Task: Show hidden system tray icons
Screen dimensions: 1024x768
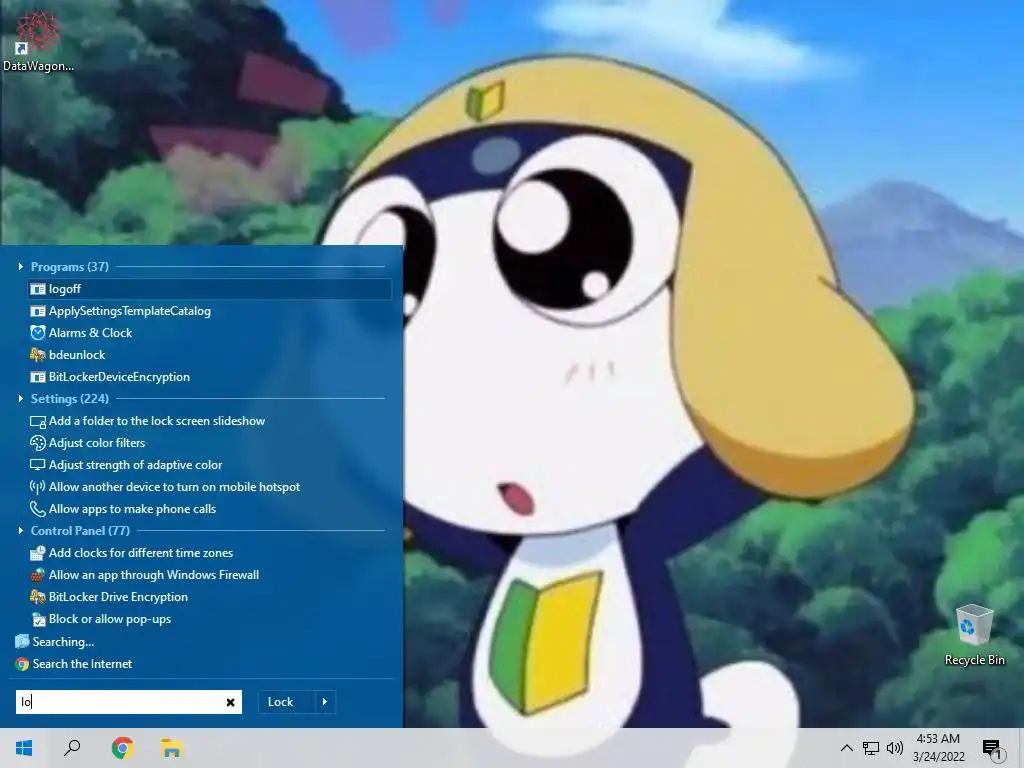Action: click(x=846, y=748)
